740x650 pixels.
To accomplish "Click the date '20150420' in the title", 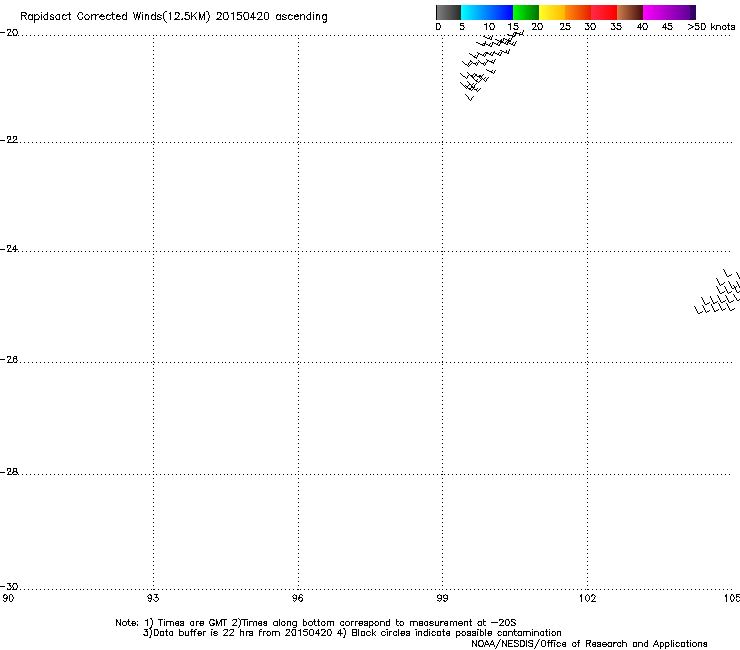I will click(x=243, y=16).
